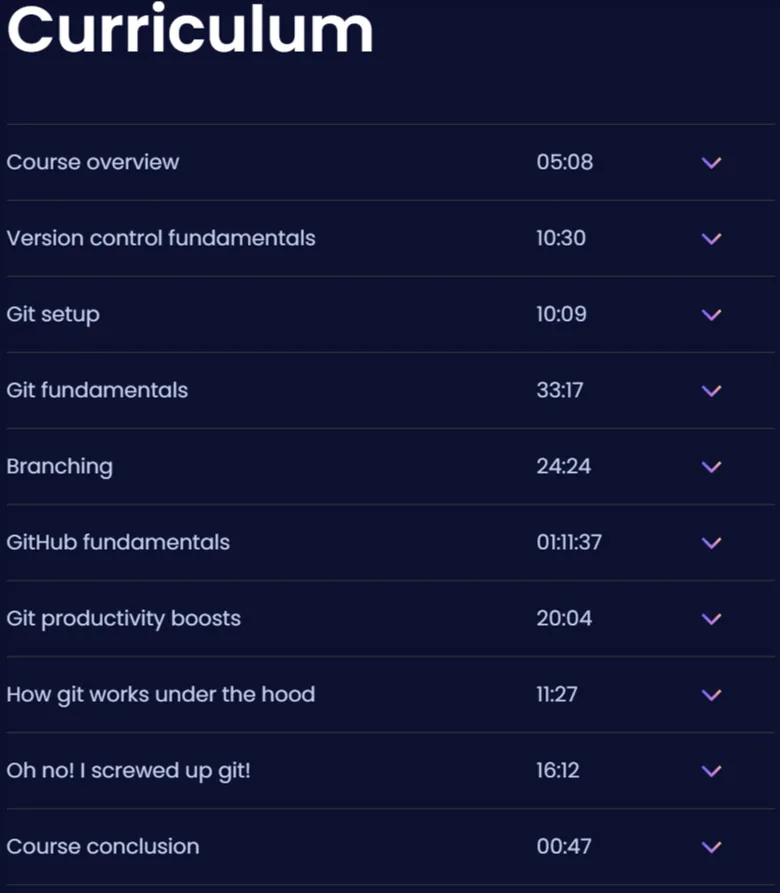Click the 01:11:37 duration label
Screen dimensions: 780x893
click(x=569, y=542)
